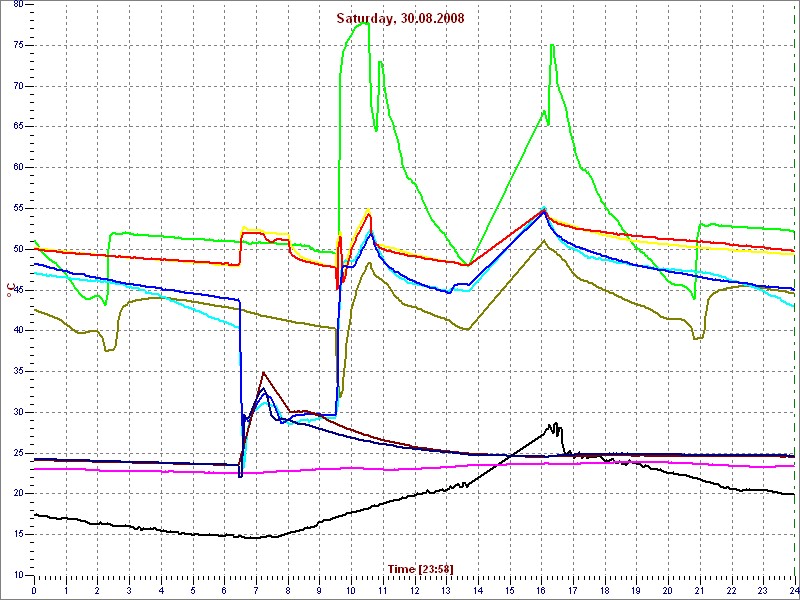
Task: Click the hour '19' label on time axis
Action: 636,591
